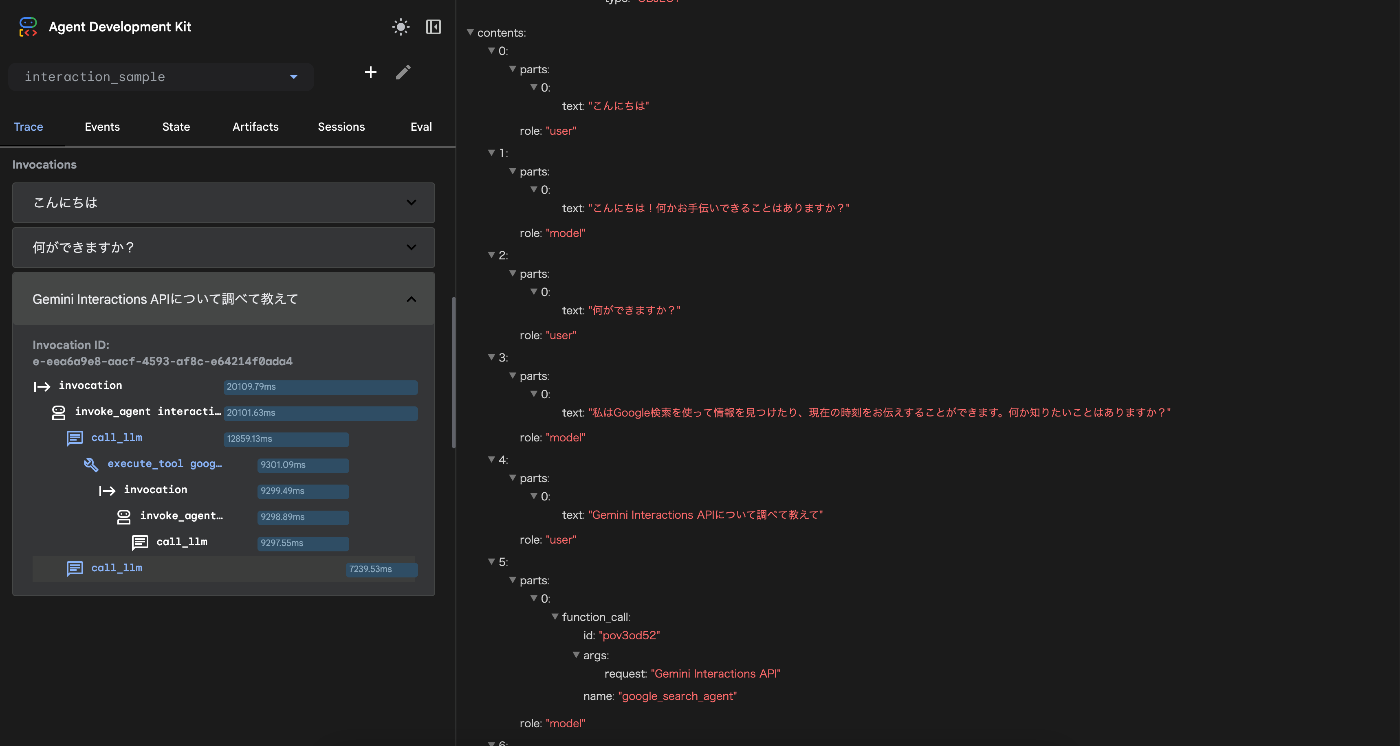Click the Invocation ID value e-eea6a9e8-aacf-4593…
Image resolution: width=1400 pixels, height=746 pixels.
(x=163, y=361)
